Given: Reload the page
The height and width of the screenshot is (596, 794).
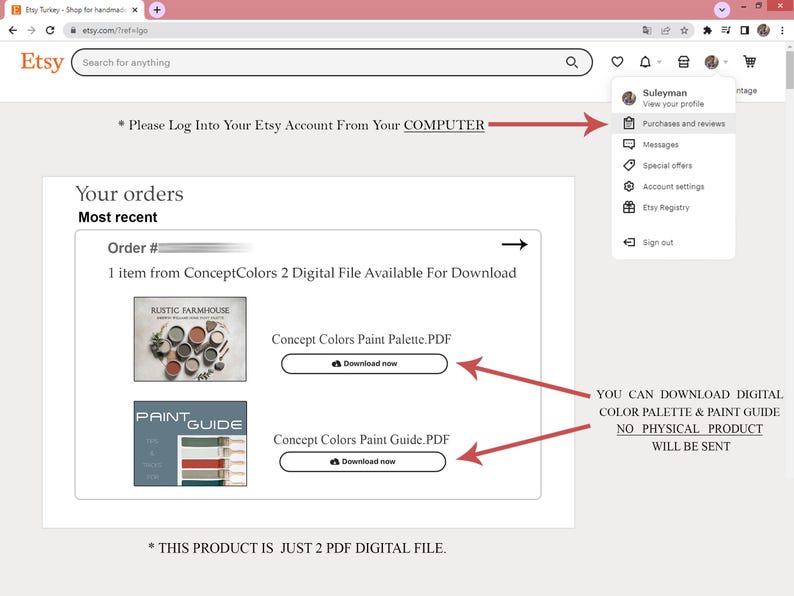Looking at the screenshot, I should pos(50,30).
